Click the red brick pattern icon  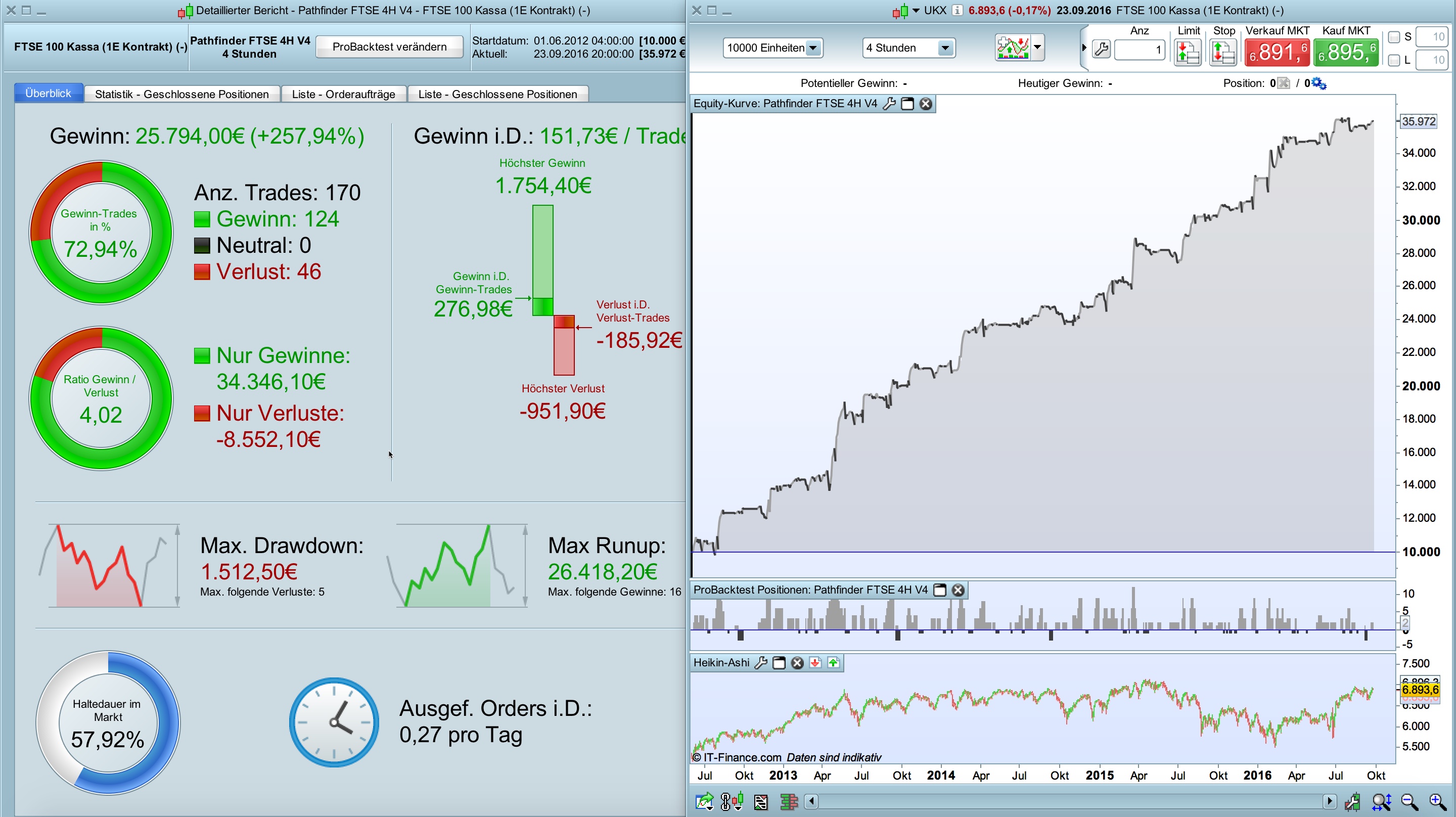click(789, 801)
